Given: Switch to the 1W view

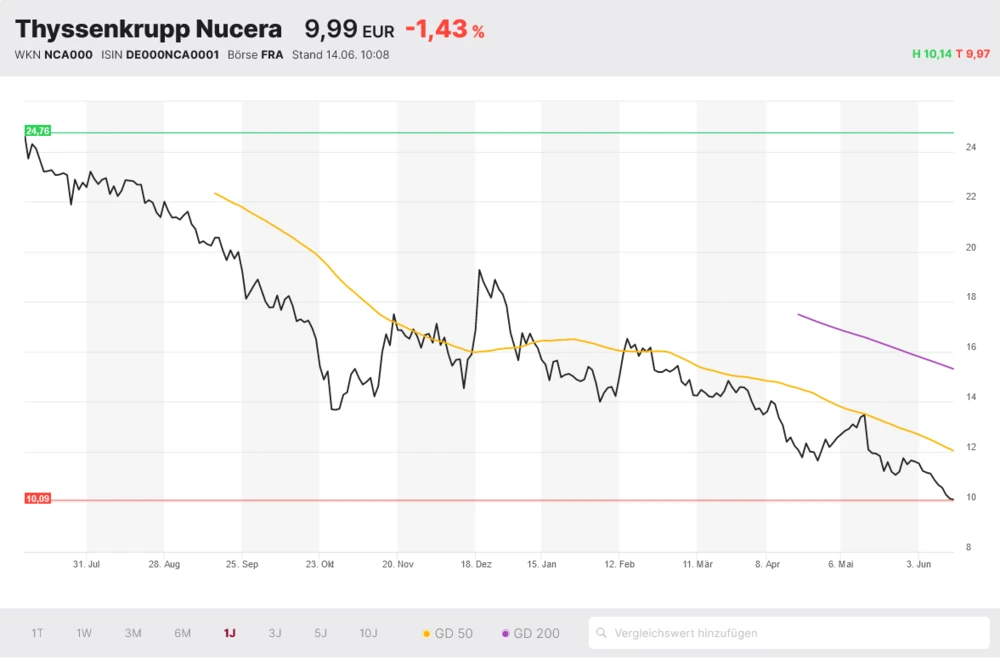Looking at the screenshot, I should [84, 632].
